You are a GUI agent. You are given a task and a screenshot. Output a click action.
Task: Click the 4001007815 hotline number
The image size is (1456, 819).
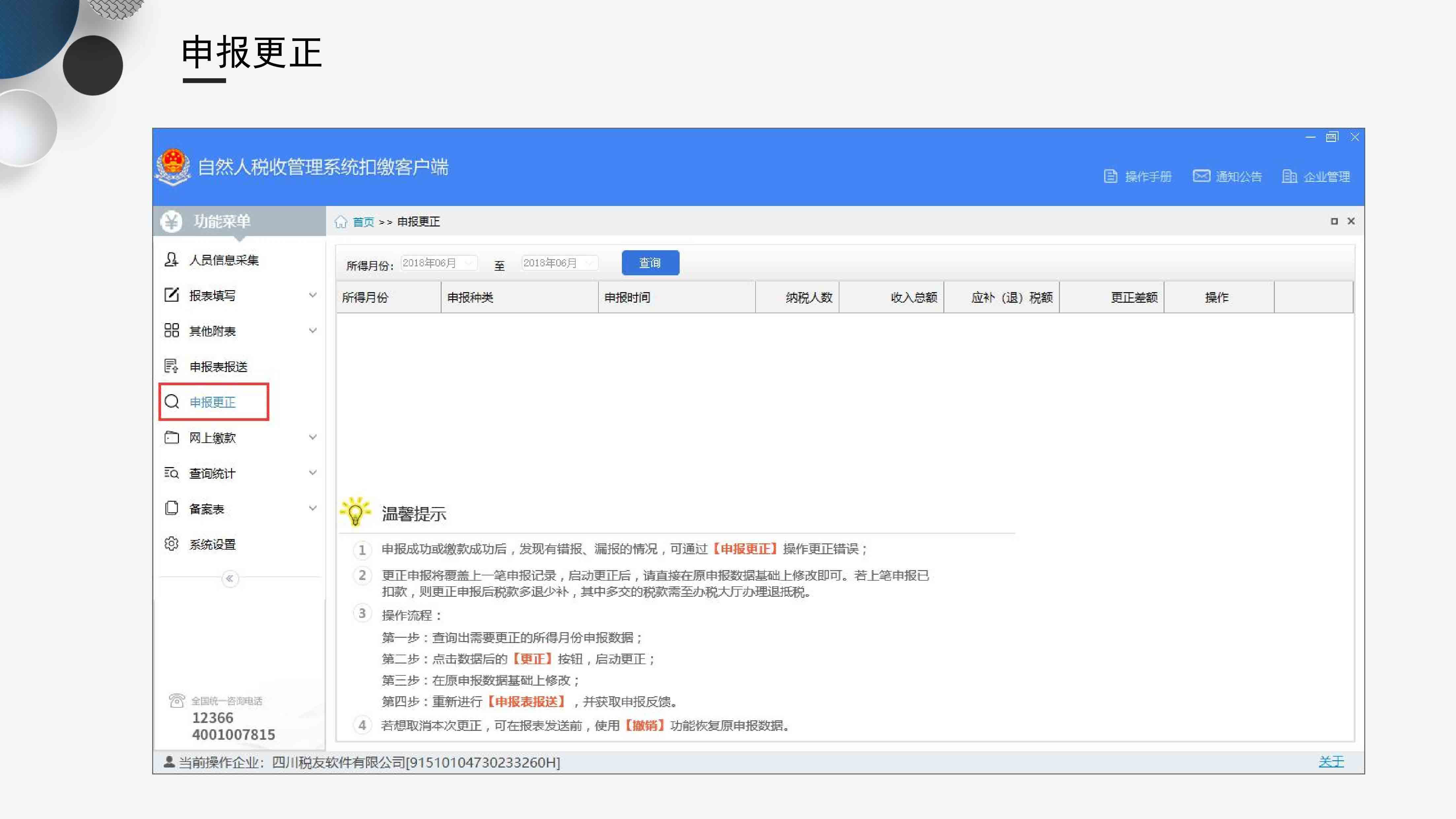tap(233, 735)
